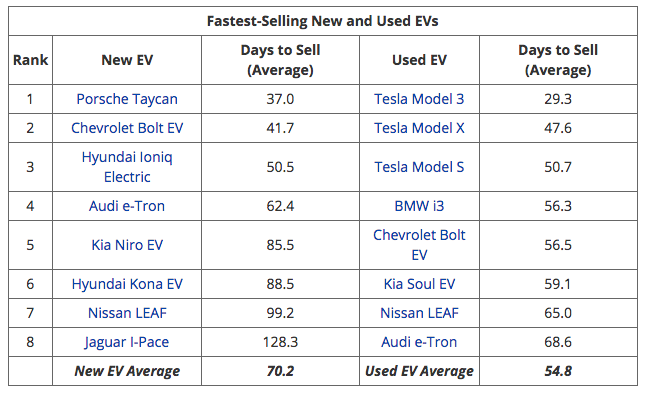Select the new Audi e-Tron link

click(127, 206)
